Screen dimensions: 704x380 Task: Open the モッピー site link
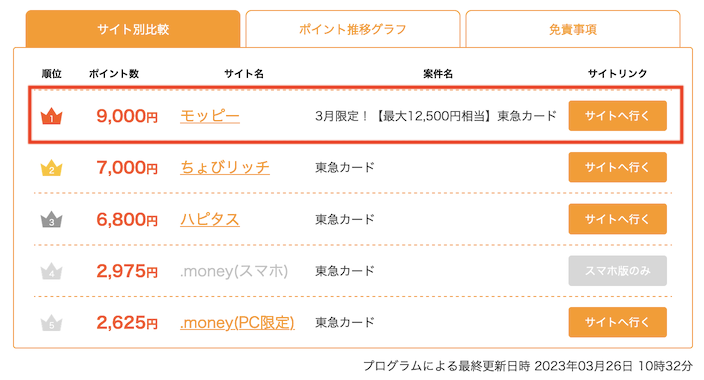tap(210, 116)
